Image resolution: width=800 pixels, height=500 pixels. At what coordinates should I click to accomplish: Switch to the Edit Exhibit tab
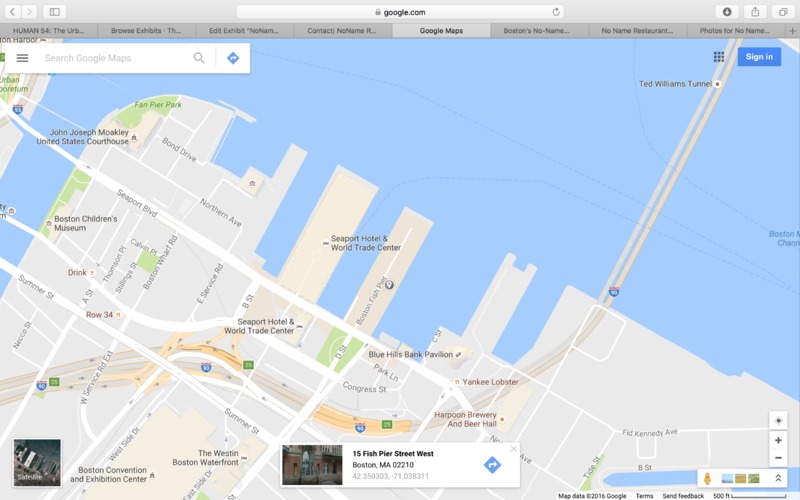pos(244,31)
